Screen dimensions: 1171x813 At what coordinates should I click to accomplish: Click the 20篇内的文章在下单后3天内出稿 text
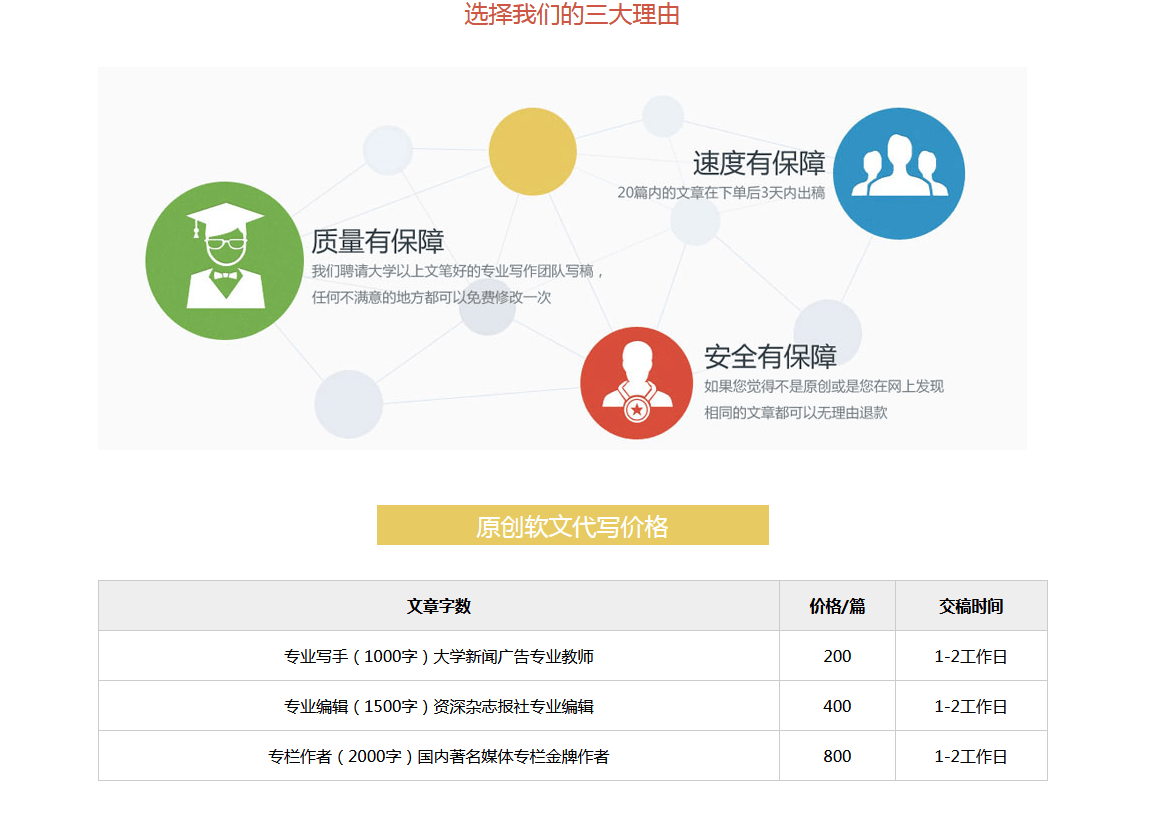(721, 193)
